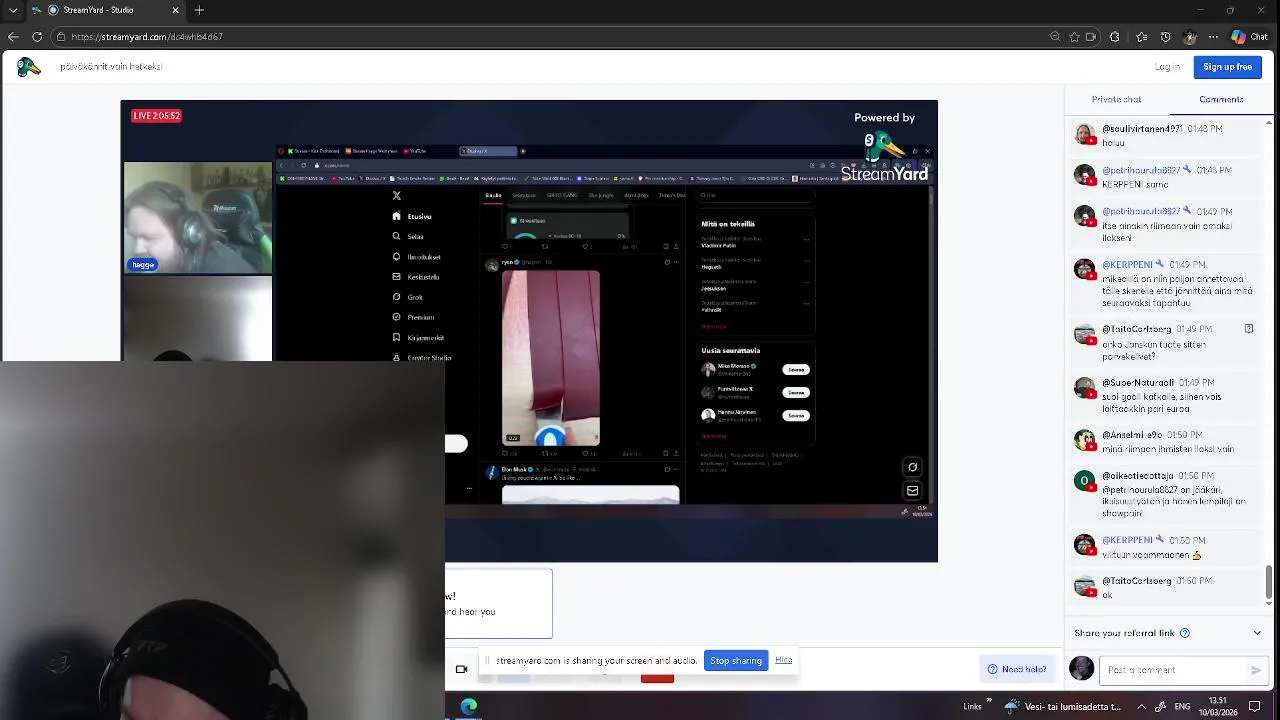Click the camera icon in the bottom bar
The width and height of the screenshot is (1280, 720).
point(461,669)
